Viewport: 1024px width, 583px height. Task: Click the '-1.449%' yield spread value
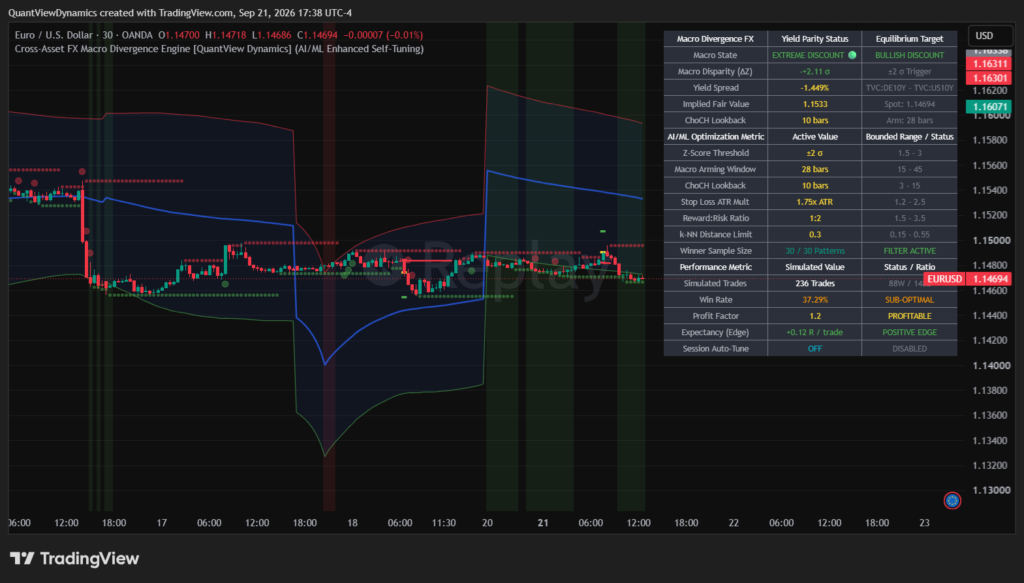pyautogui.click(x=814, y=87)
